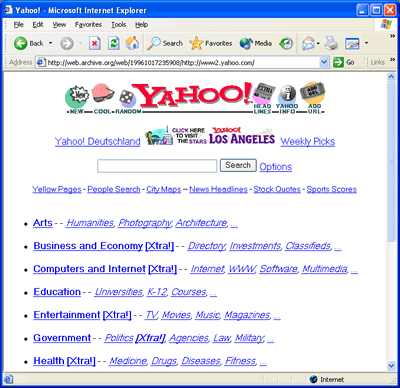Click the Random dice icon

[x=128, y=99]
